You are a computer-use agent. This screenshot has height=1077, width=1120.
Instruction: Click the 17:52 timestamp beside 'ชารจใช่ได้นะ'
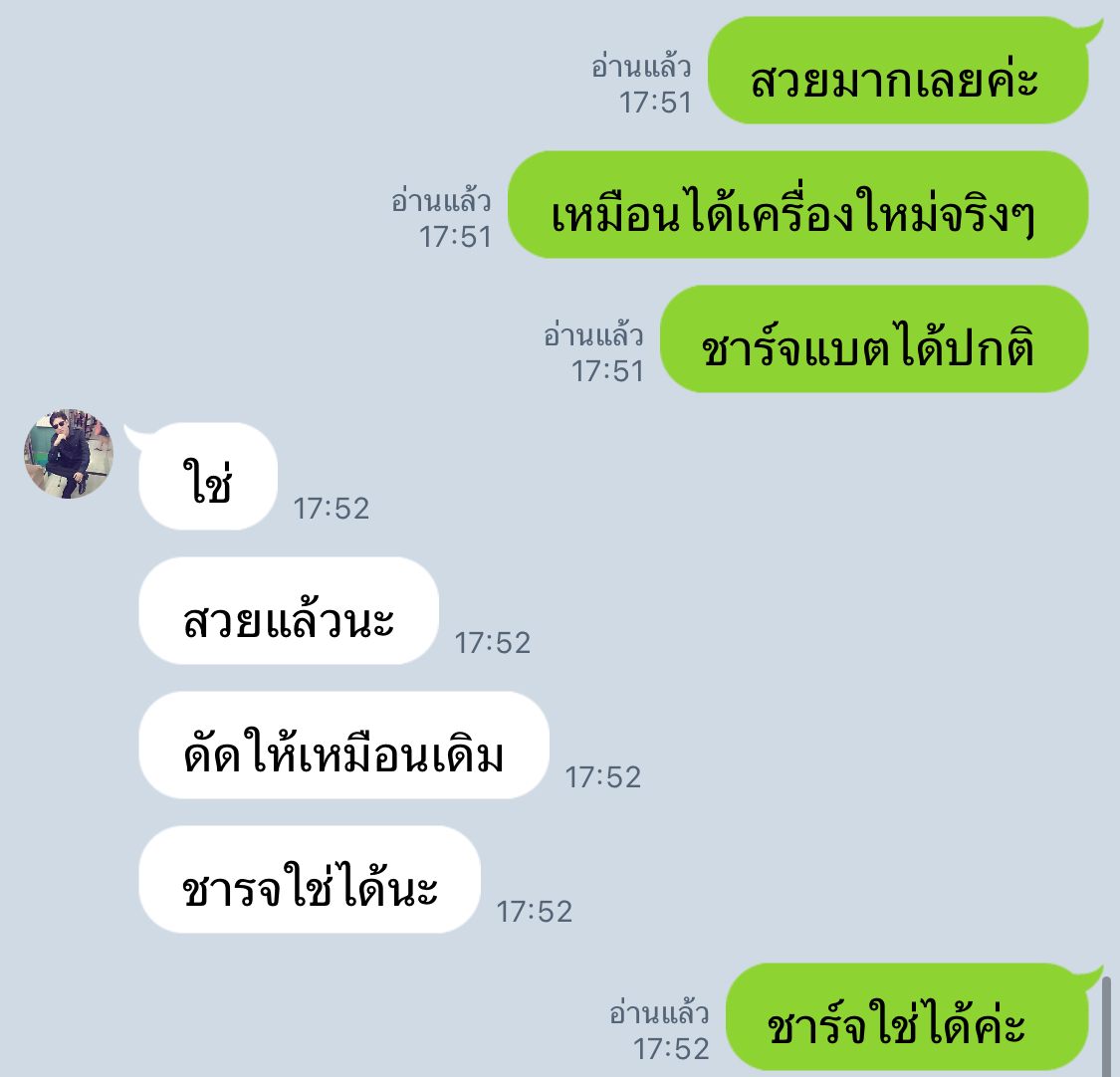[x=535, y=912]
